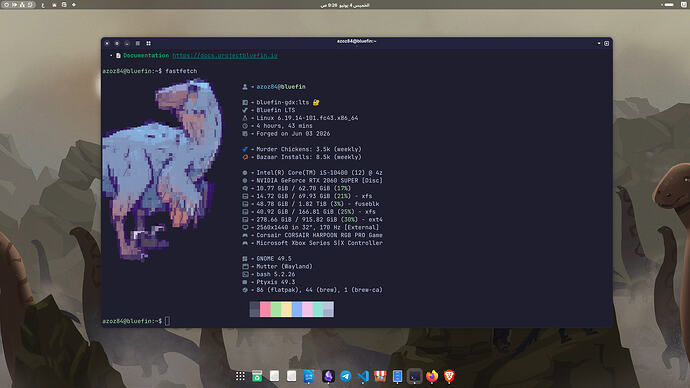Open the blue document app in dock
The image size is (690, 388).
pos(309,376)
